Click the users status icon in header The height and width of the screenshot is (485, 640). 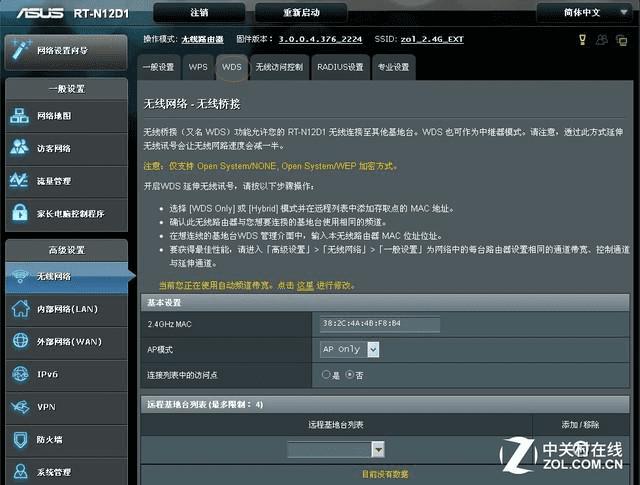pyautogui.click(x=602, y=40)
